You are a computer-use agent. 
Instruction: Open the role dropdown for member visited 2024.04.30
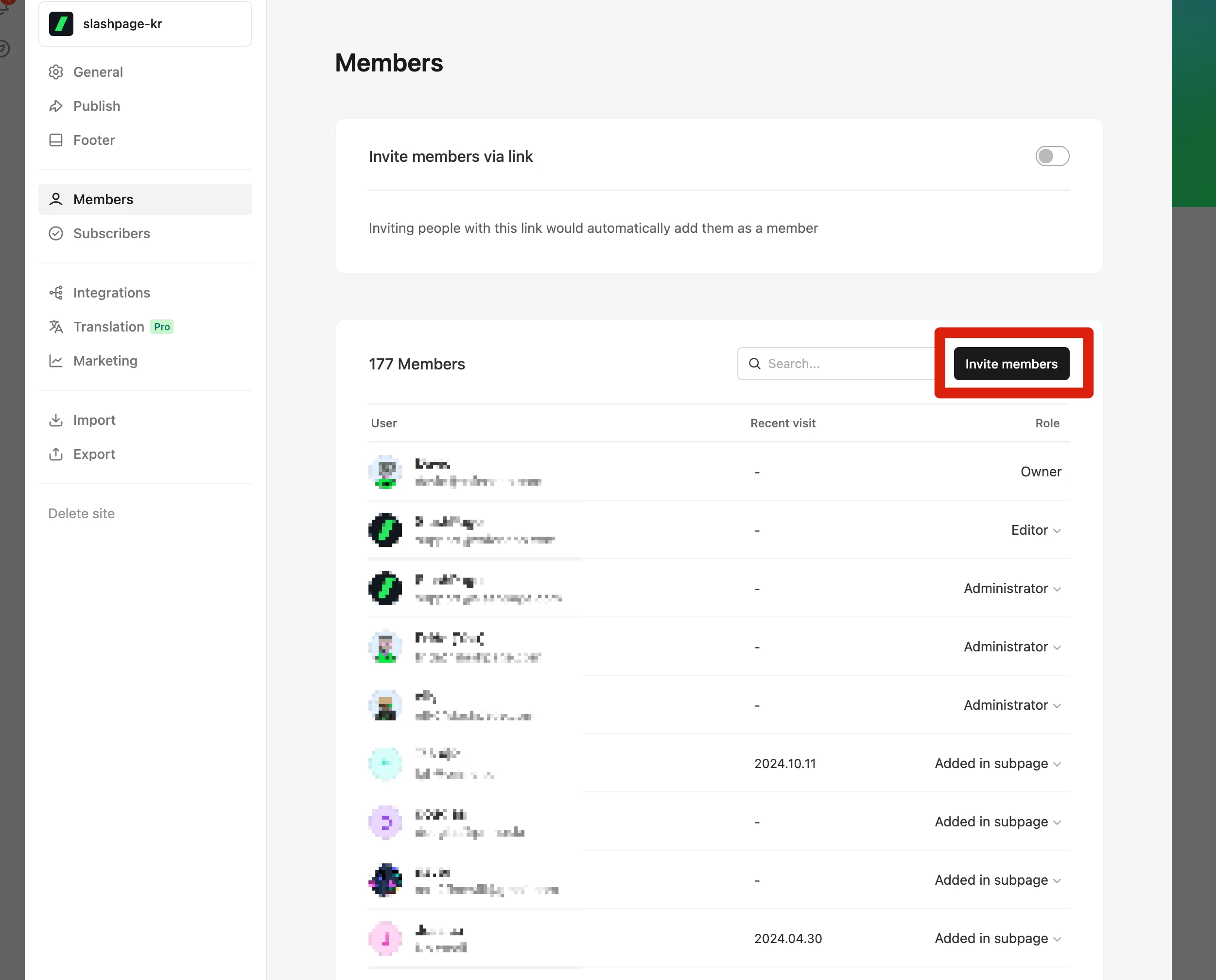[998, 939]
